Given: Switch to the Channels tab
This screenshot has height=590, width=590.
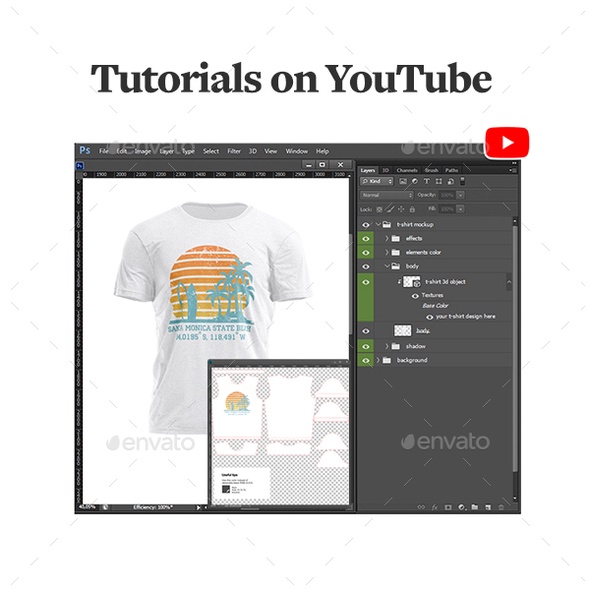Looking at the screenshot, I should [x=407, y=170].
